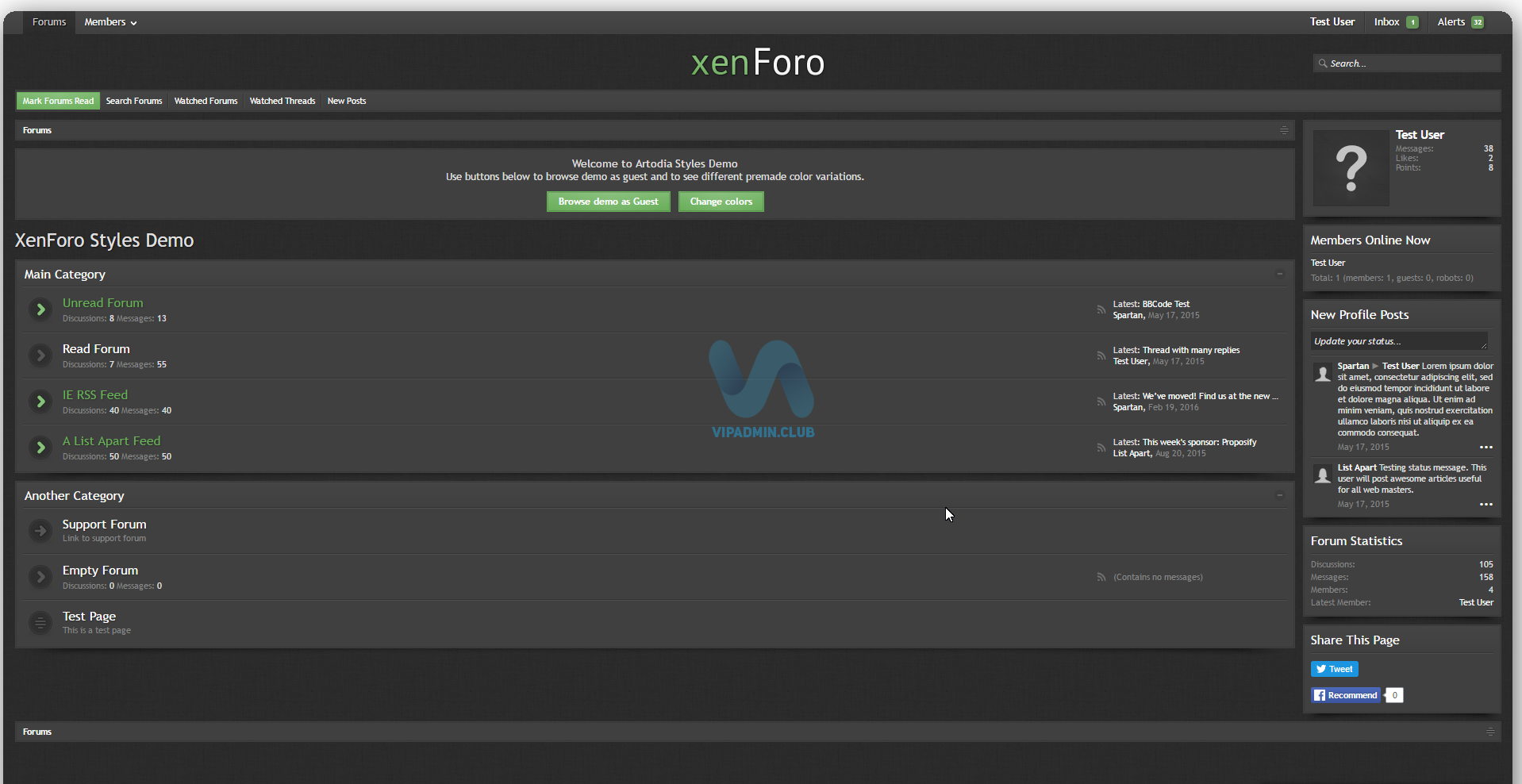Click Inbox unread count badge
1522x784 pixels.
point(1412,22)
